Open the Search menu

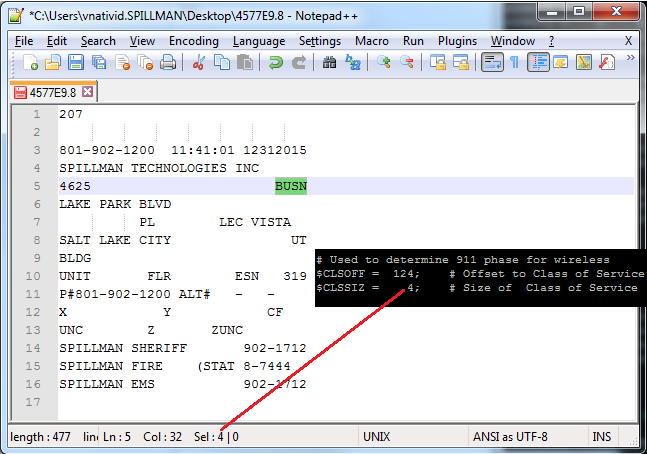98,41
